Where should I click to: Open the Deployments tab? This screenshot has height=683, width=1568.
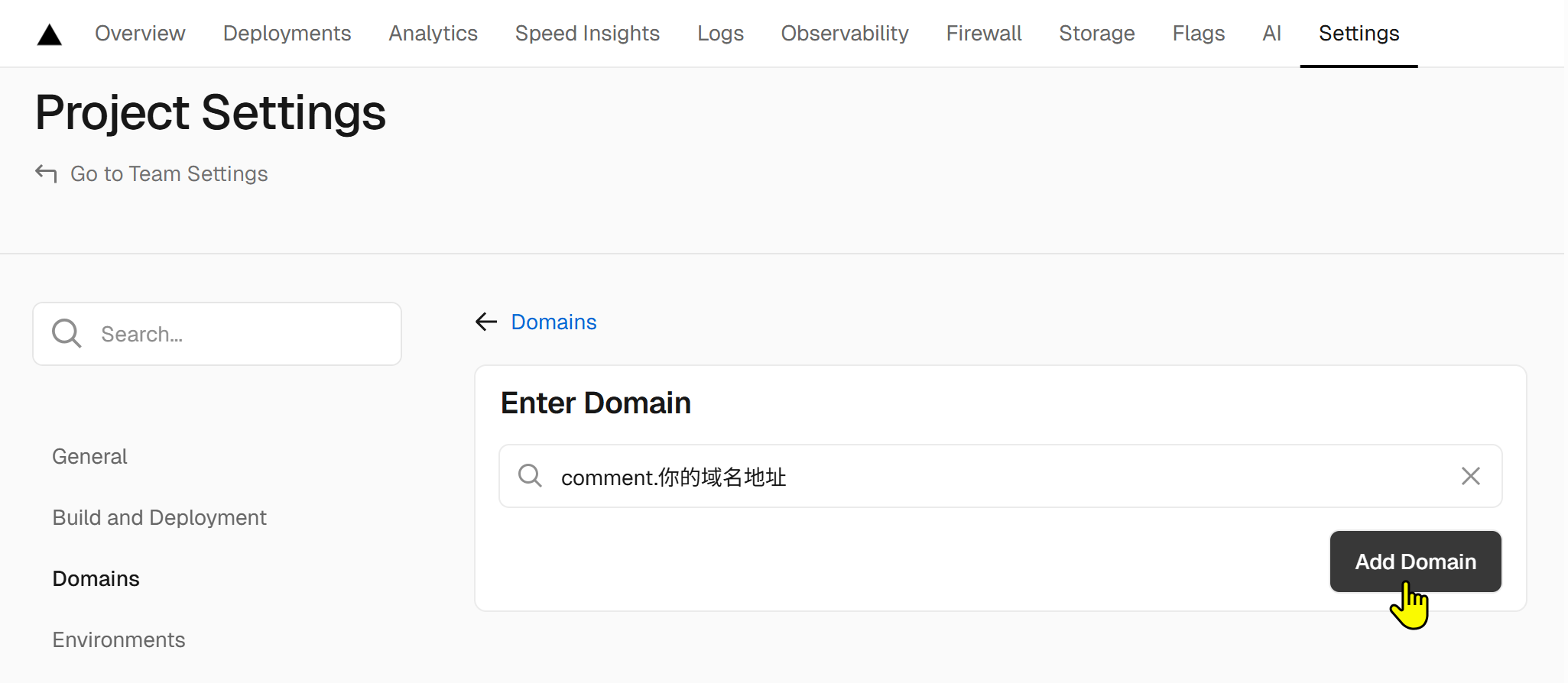tap(287, 34)
